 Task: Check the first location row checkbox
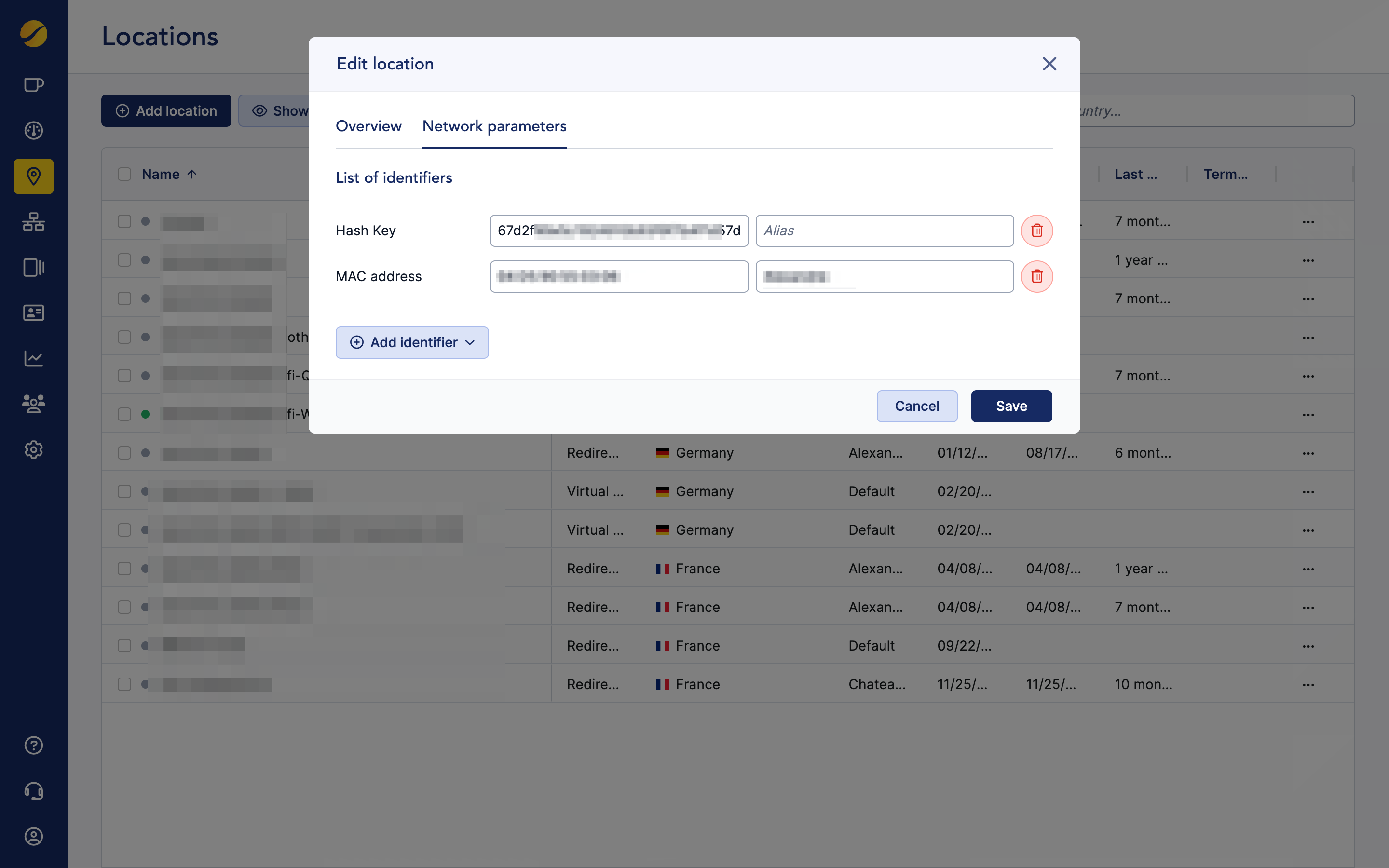coord(124,222)
